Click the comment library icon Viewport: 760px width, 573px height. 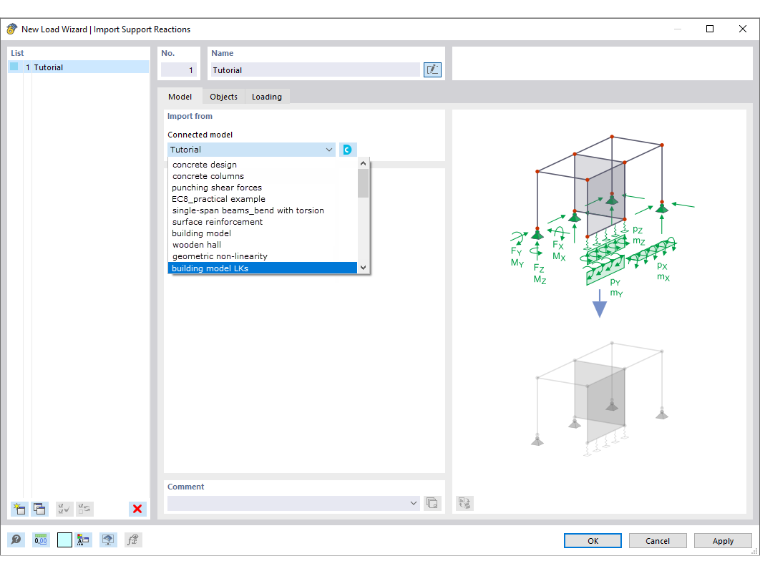click(x=432, y=503)
